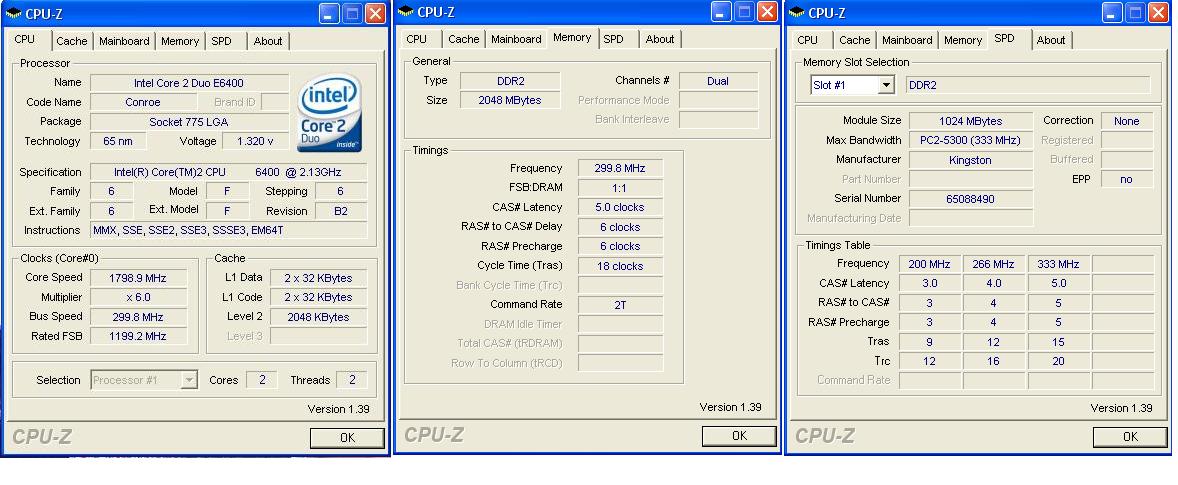Open the About tab in the middle CPU-Z window
1178x485 pixels.
click(x=660, y=39)
